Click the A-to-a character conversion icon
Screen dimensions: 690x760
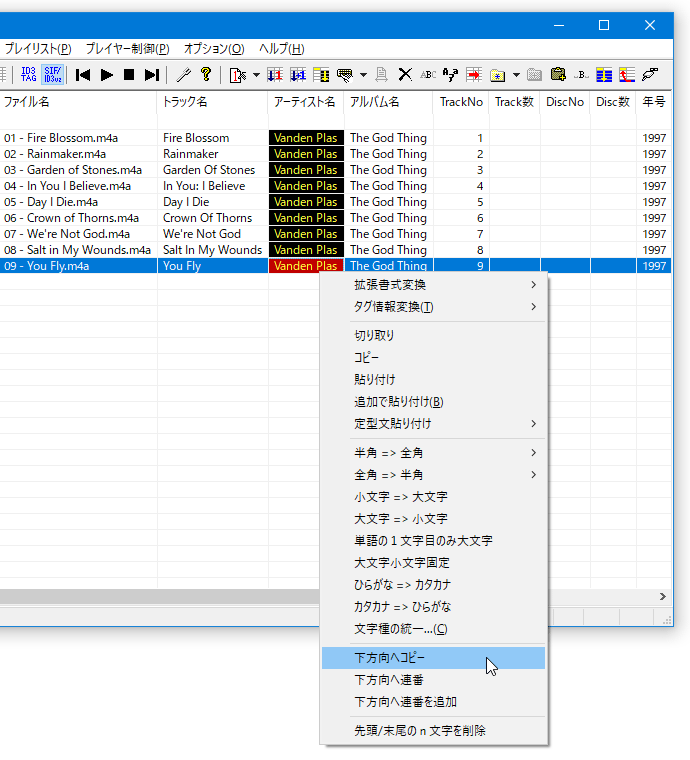tap(451, 75)
